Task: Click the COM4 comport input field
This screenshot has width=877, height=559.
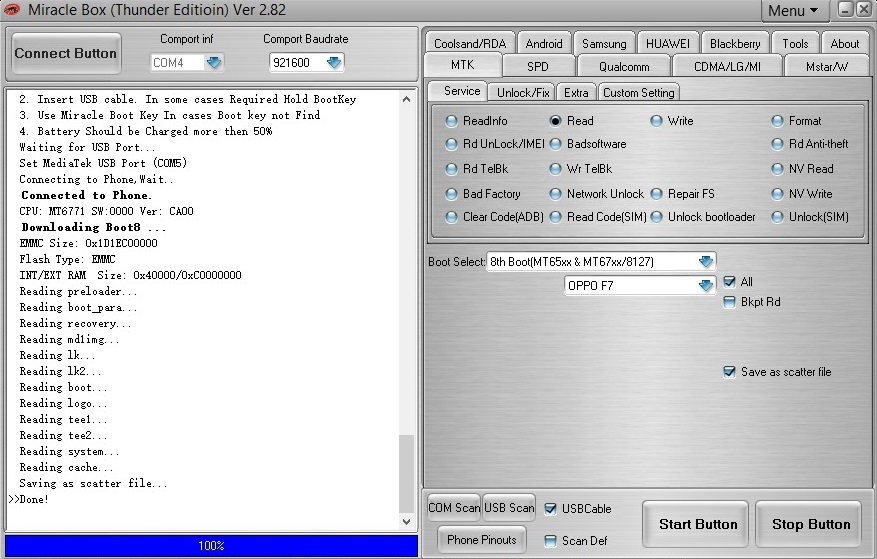Action: pos(177,63)
